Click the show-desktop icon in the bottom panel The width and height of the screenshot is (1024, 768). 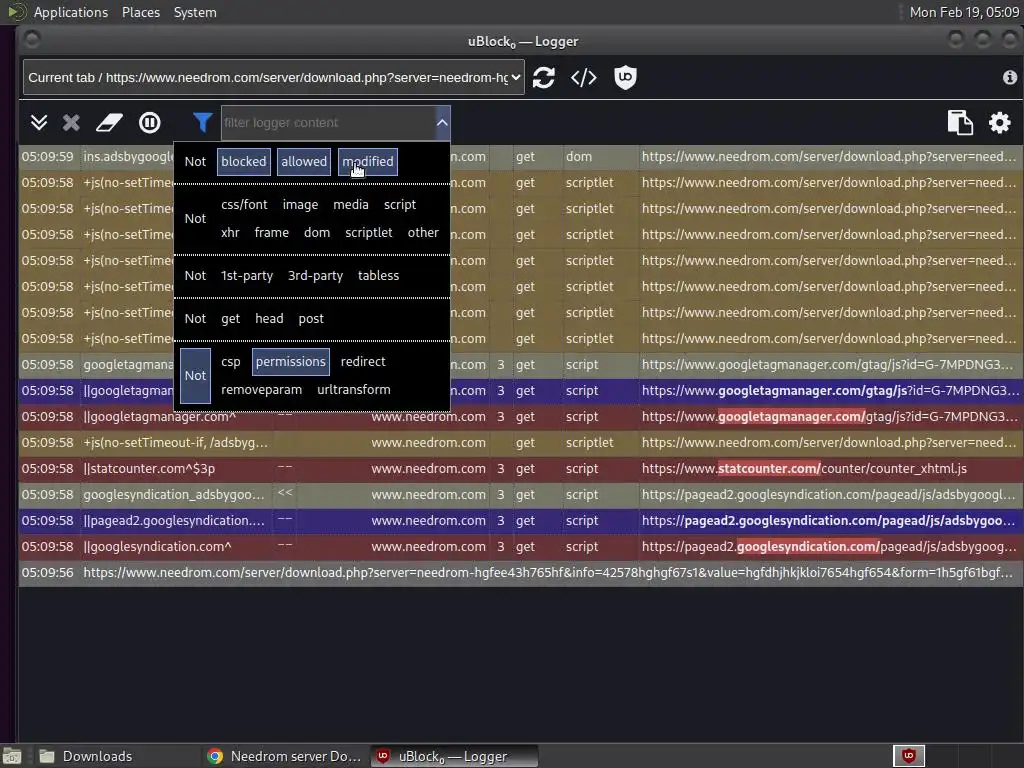pyautogui.click(x=12, y=756)
